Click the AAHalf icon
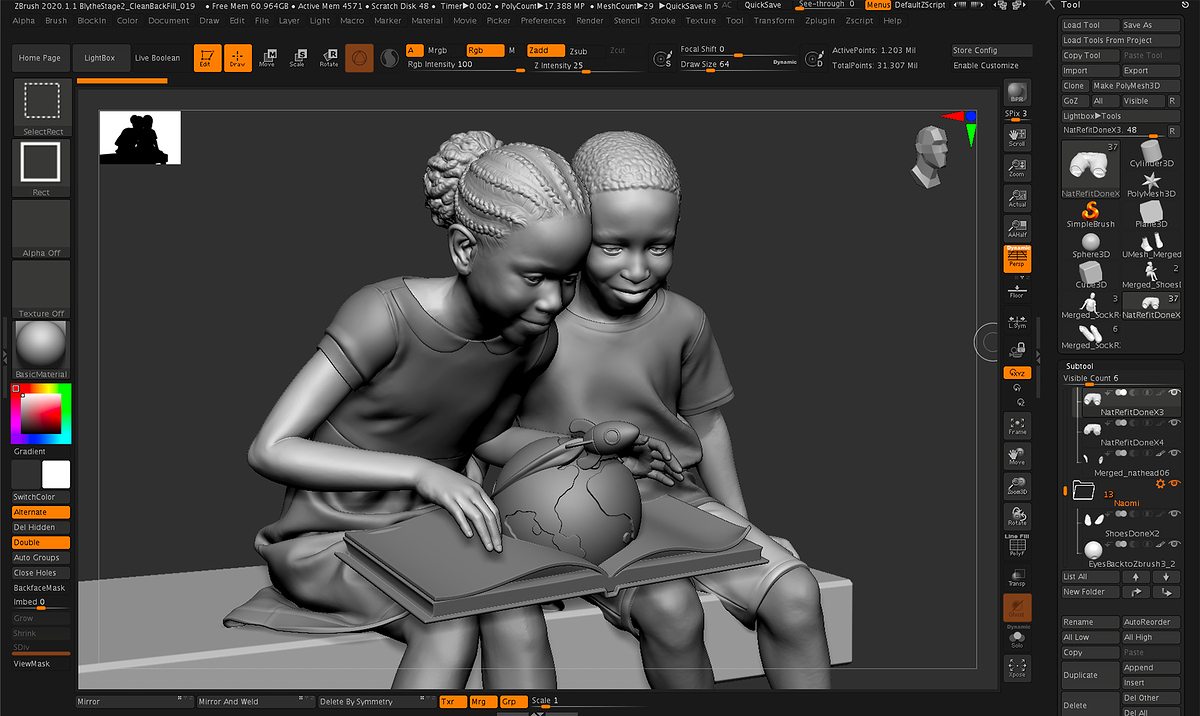Viewport: 1200px width, 716px height. (1017, 227)
